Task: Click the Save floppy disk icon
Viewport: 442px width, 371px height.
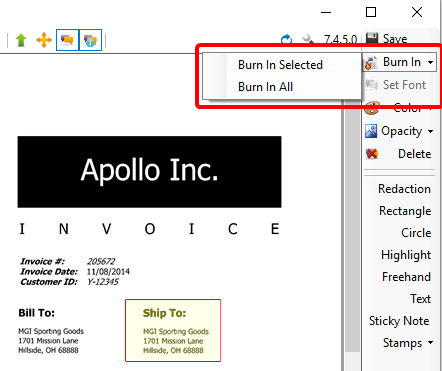Action: 372,38
